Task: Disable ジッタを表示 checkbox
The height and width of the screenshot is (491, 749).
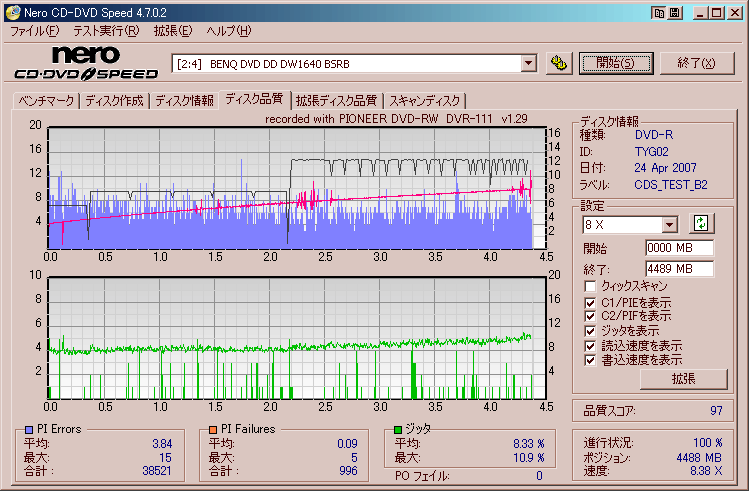Action: pos(590,331)
